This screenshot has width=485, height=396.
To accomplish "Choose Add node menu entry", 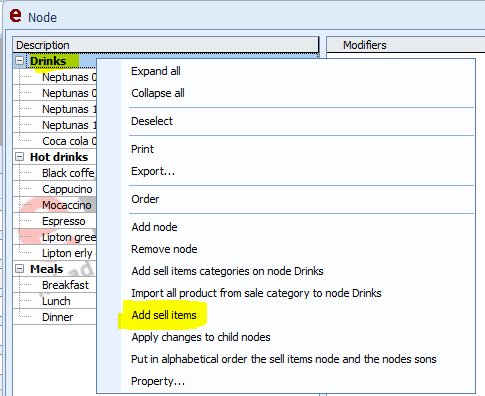I will [154, 227].
